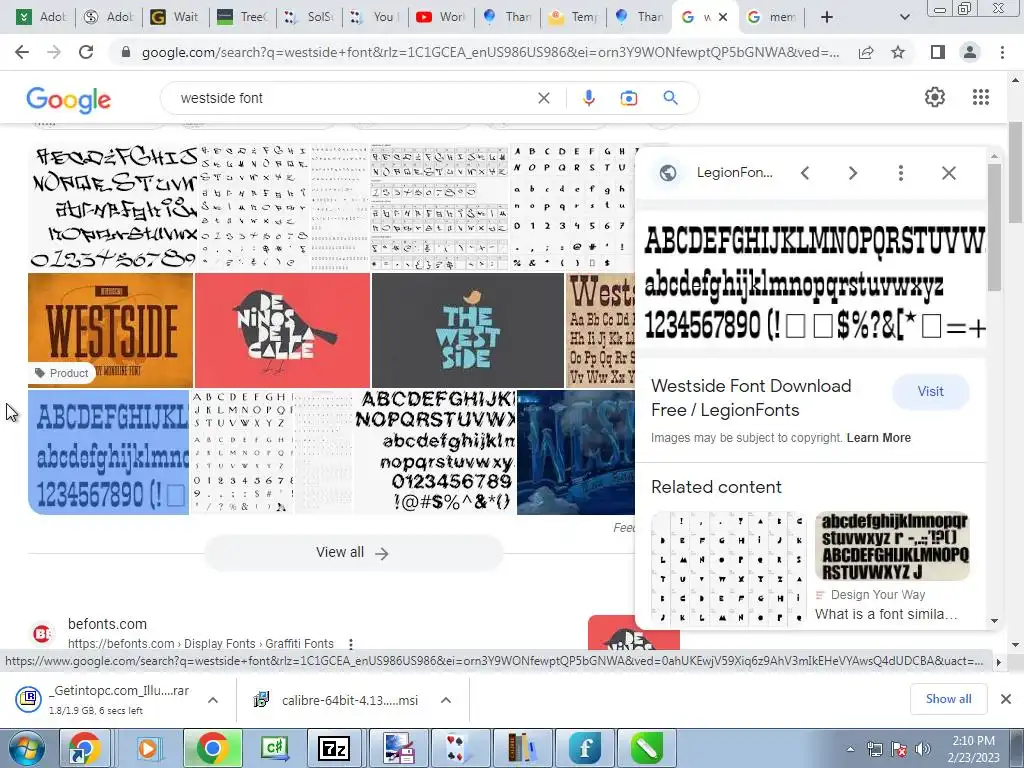Open Google apps grid
This screenshot has width=1024, height=768.
(980, 97)
